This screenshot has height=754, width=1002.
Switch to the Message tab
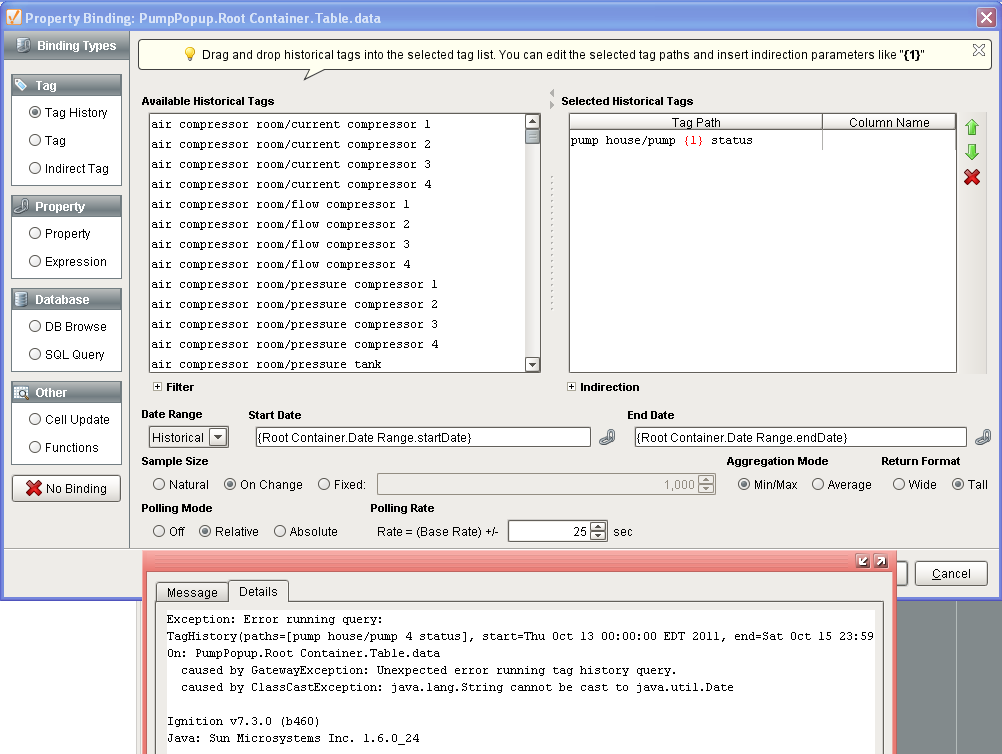pyautogui.click(x=192, y=592)
